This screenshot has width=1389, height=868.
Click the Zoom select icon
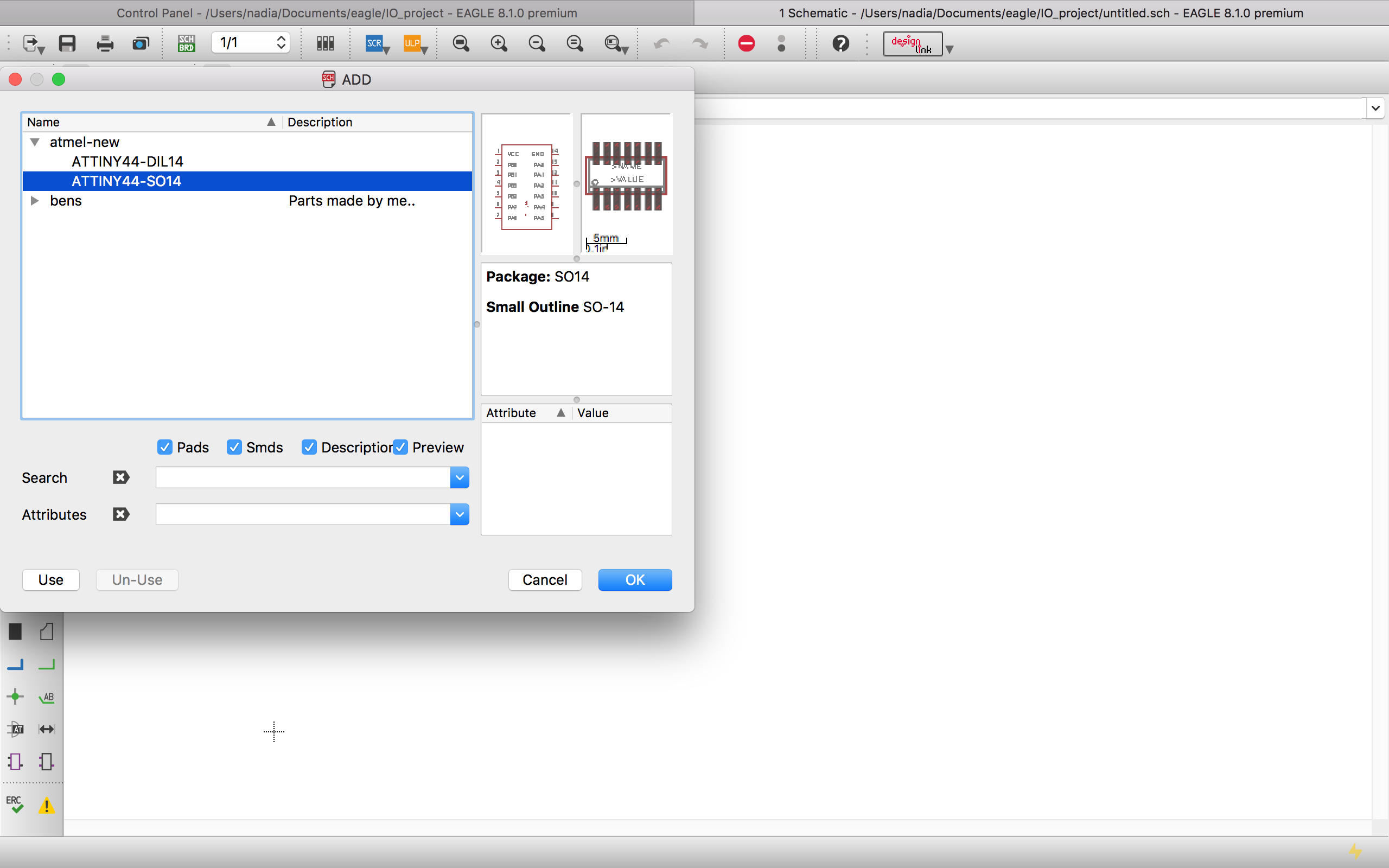pyautogui.click(x=616, y=43)
